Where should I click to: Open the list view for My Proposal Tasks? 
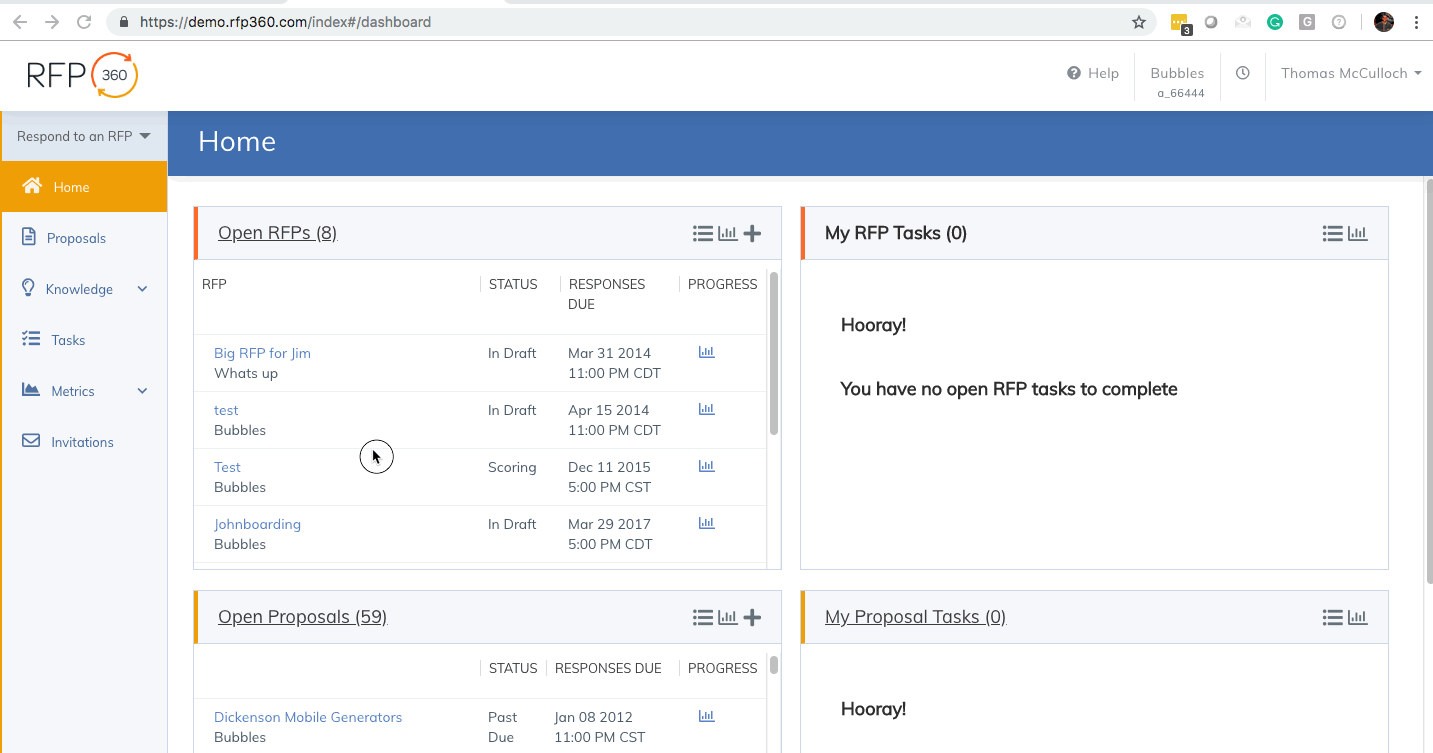(1331, 617)
